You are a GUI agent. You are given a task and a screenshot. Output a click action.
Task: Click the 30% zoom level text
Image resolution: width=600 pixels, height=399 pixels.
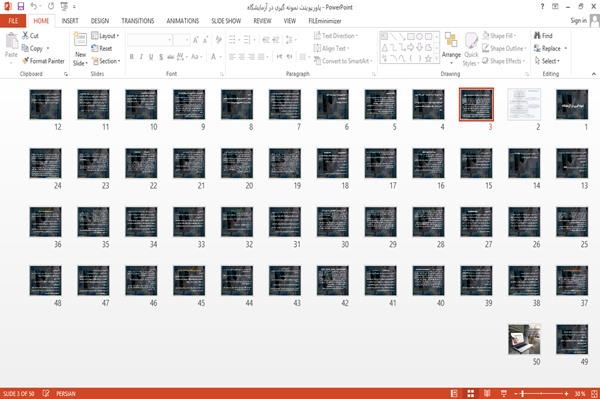[x=580, y=393]
